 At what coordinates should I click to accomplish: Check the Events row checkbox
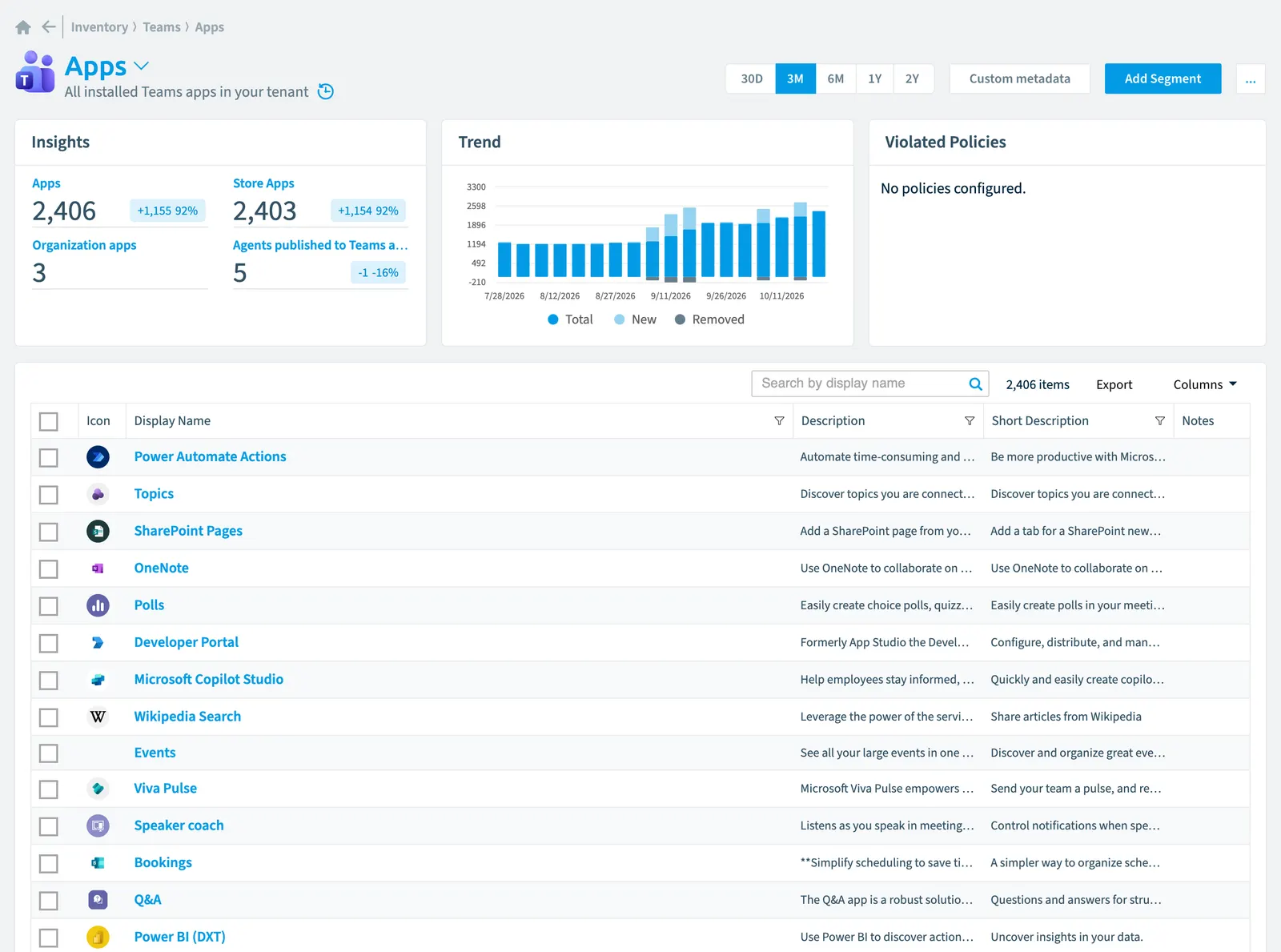coord(49,753)
